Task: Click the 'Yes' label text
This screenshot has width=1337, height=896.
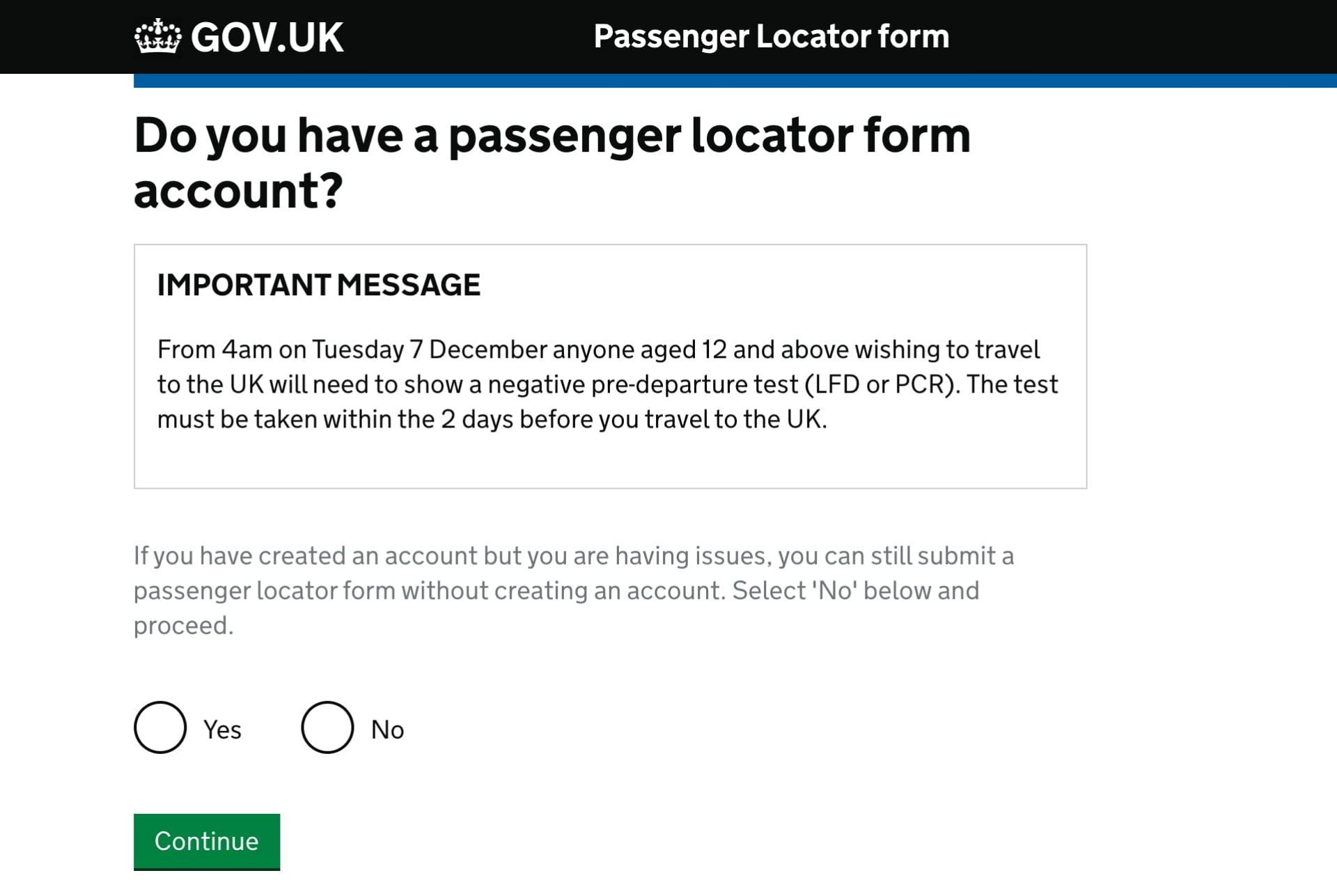Action: [221, 730]
